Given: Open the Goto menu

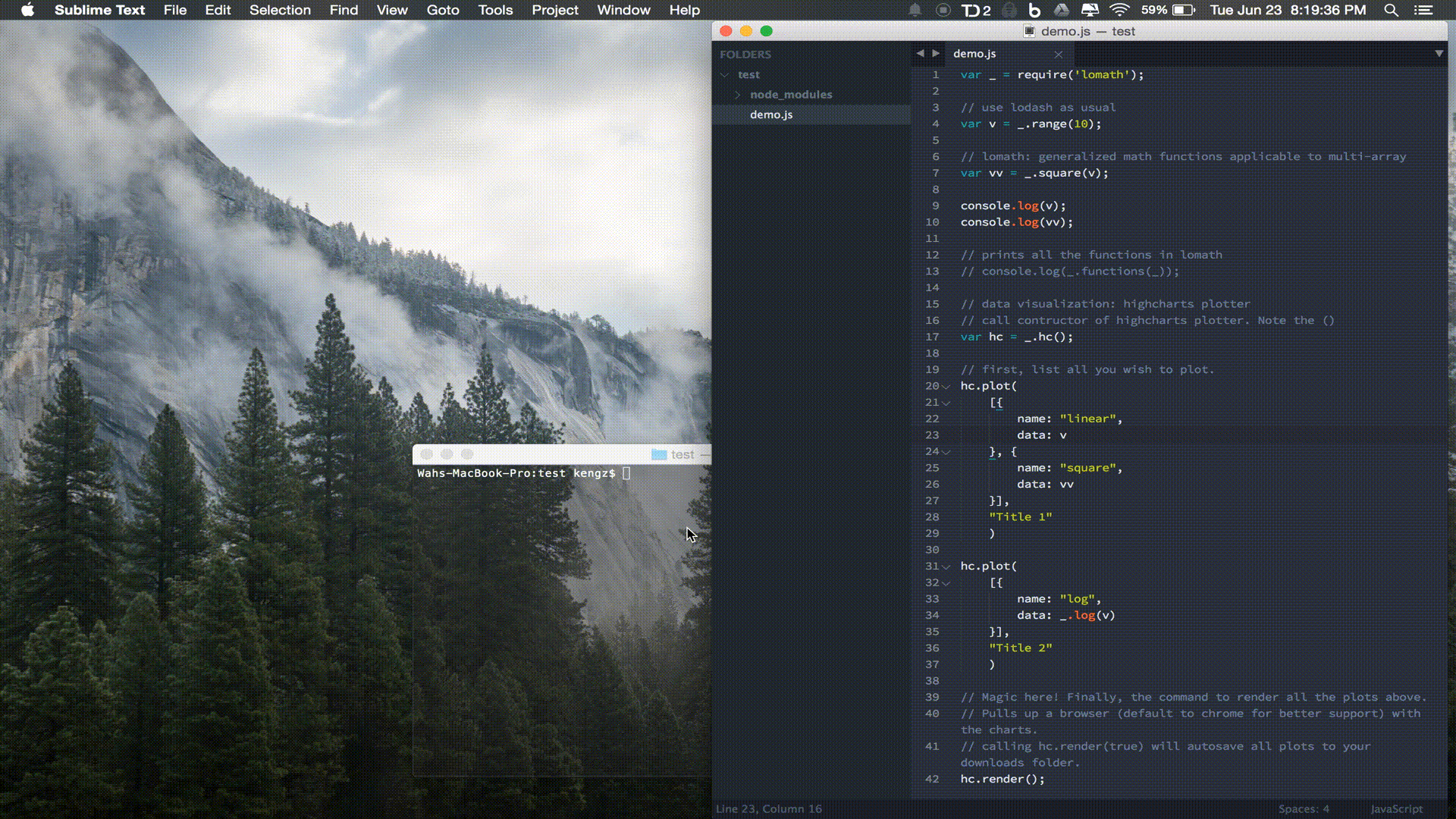Looking at the screenshot, I should click(x=443, y=10).
